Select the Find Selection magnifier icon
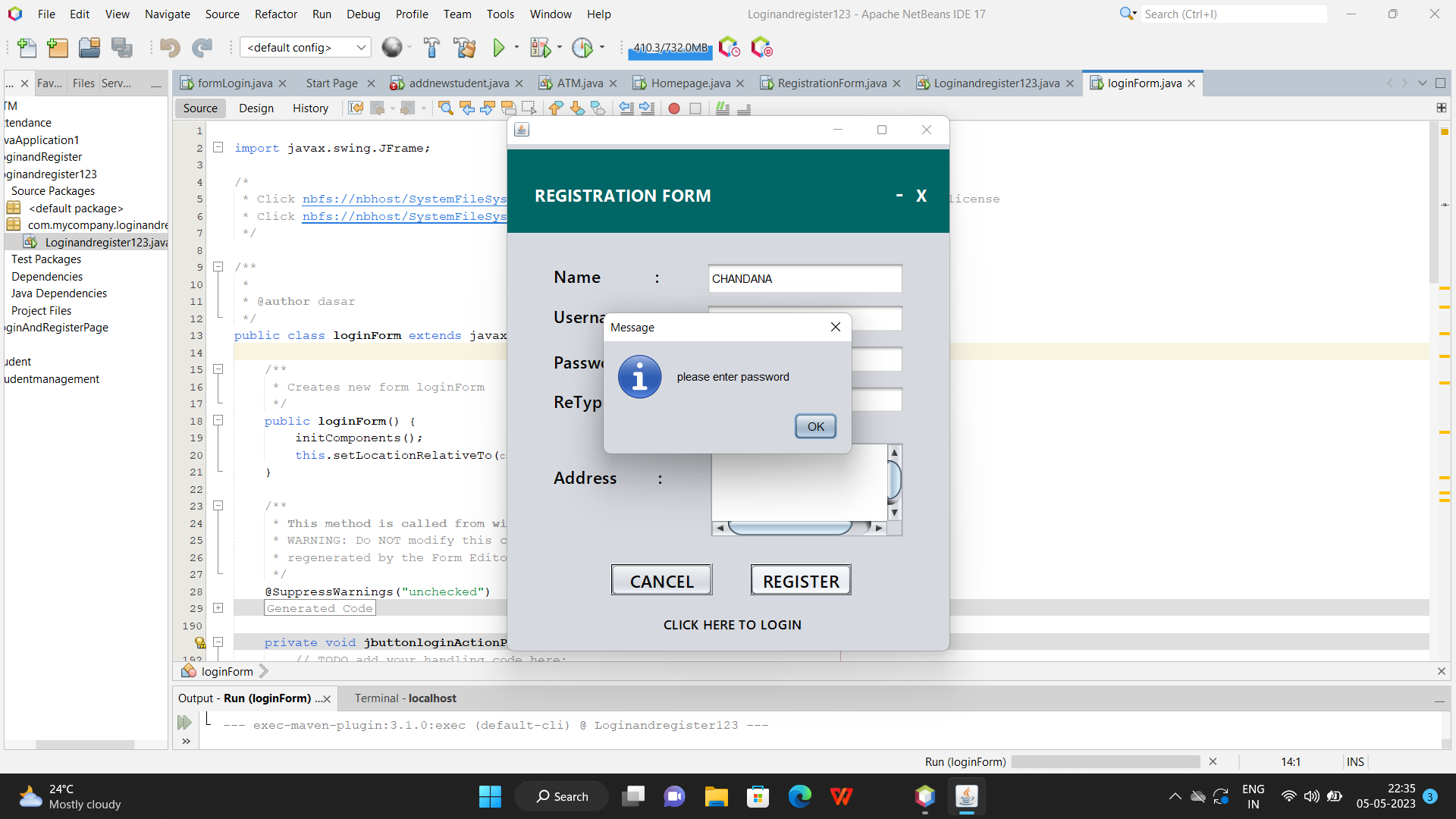The height and width of the screenshot is (819, 1456). tap(445, 108)
